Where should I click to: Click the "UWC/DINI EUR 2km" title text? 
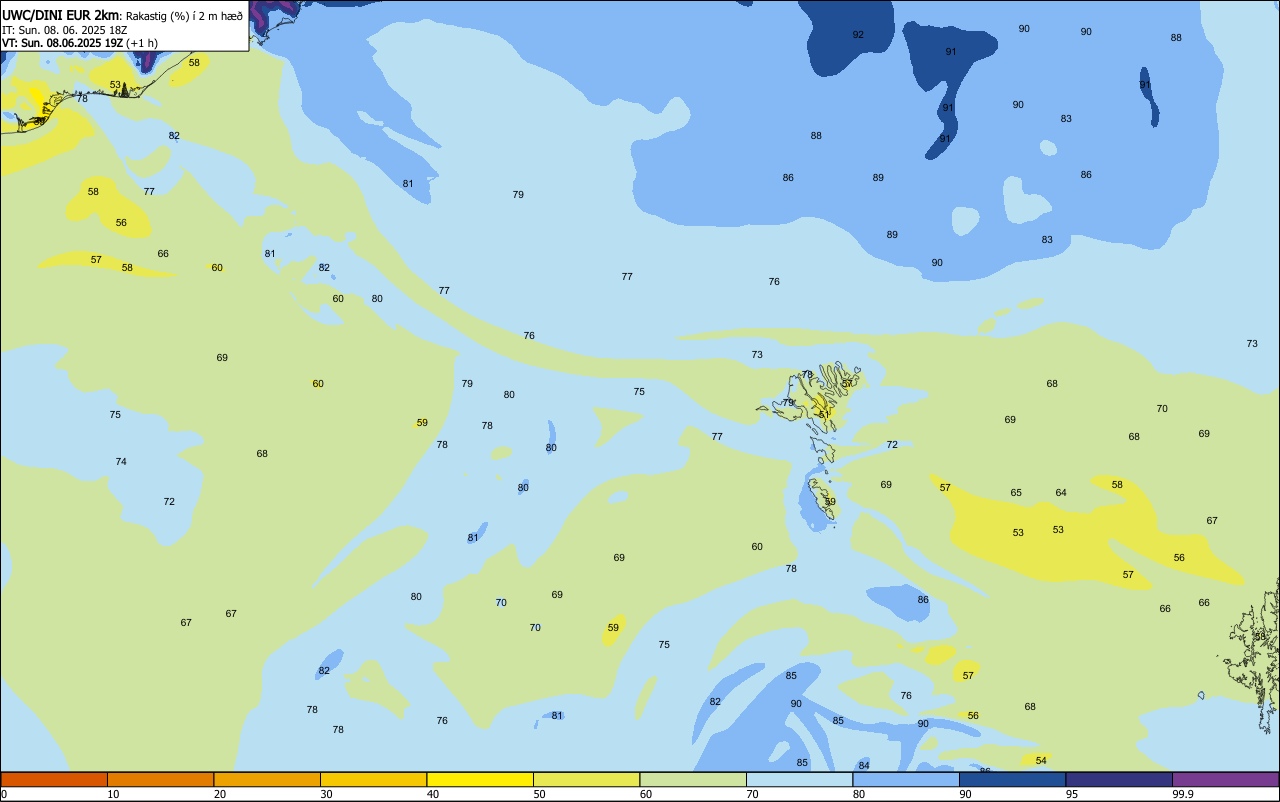click(61, 15)
